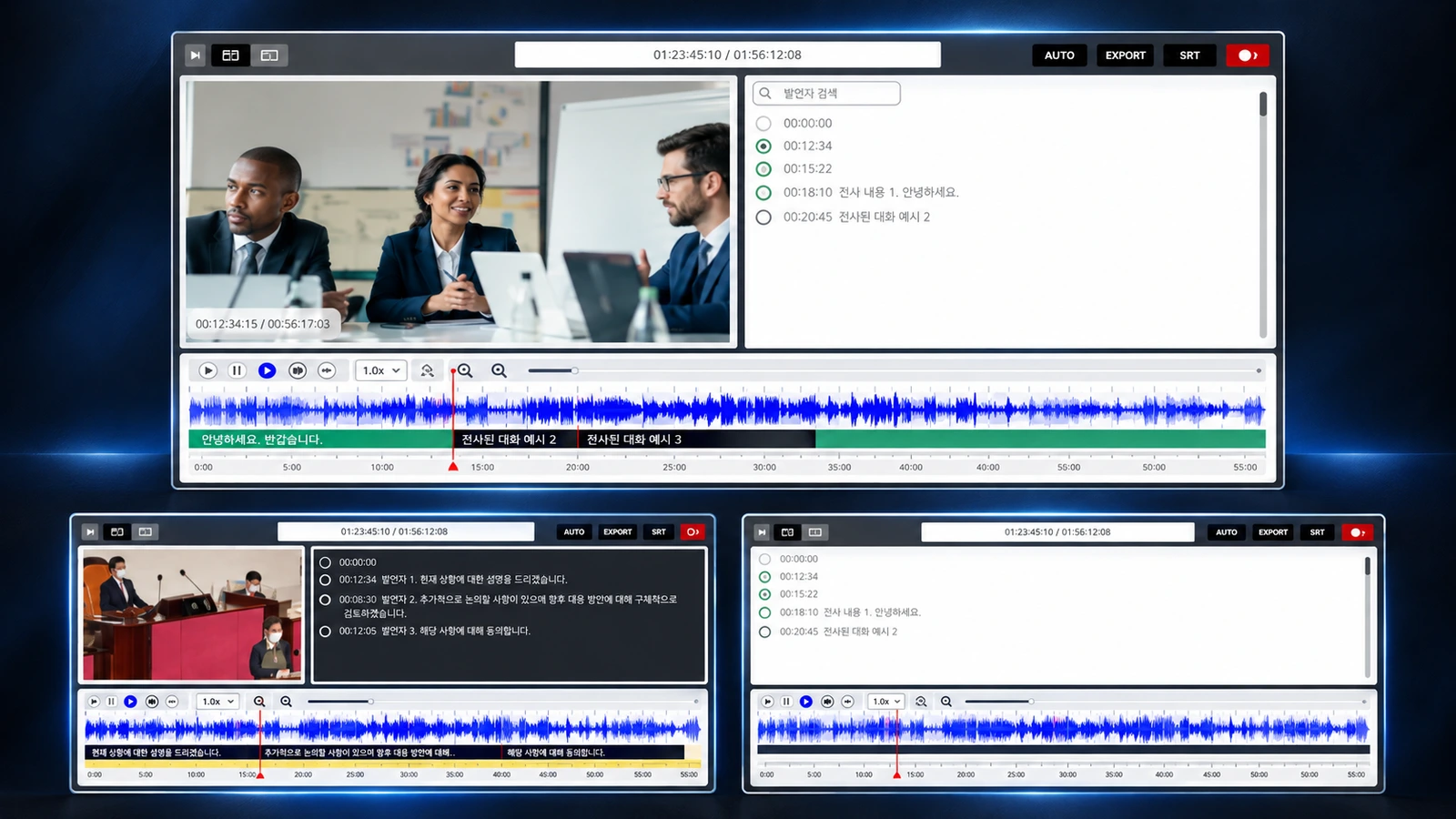The height and width of the screenshot is (819, 1456).
Task: Click SRT button in main window
Action: [1189, 56]
